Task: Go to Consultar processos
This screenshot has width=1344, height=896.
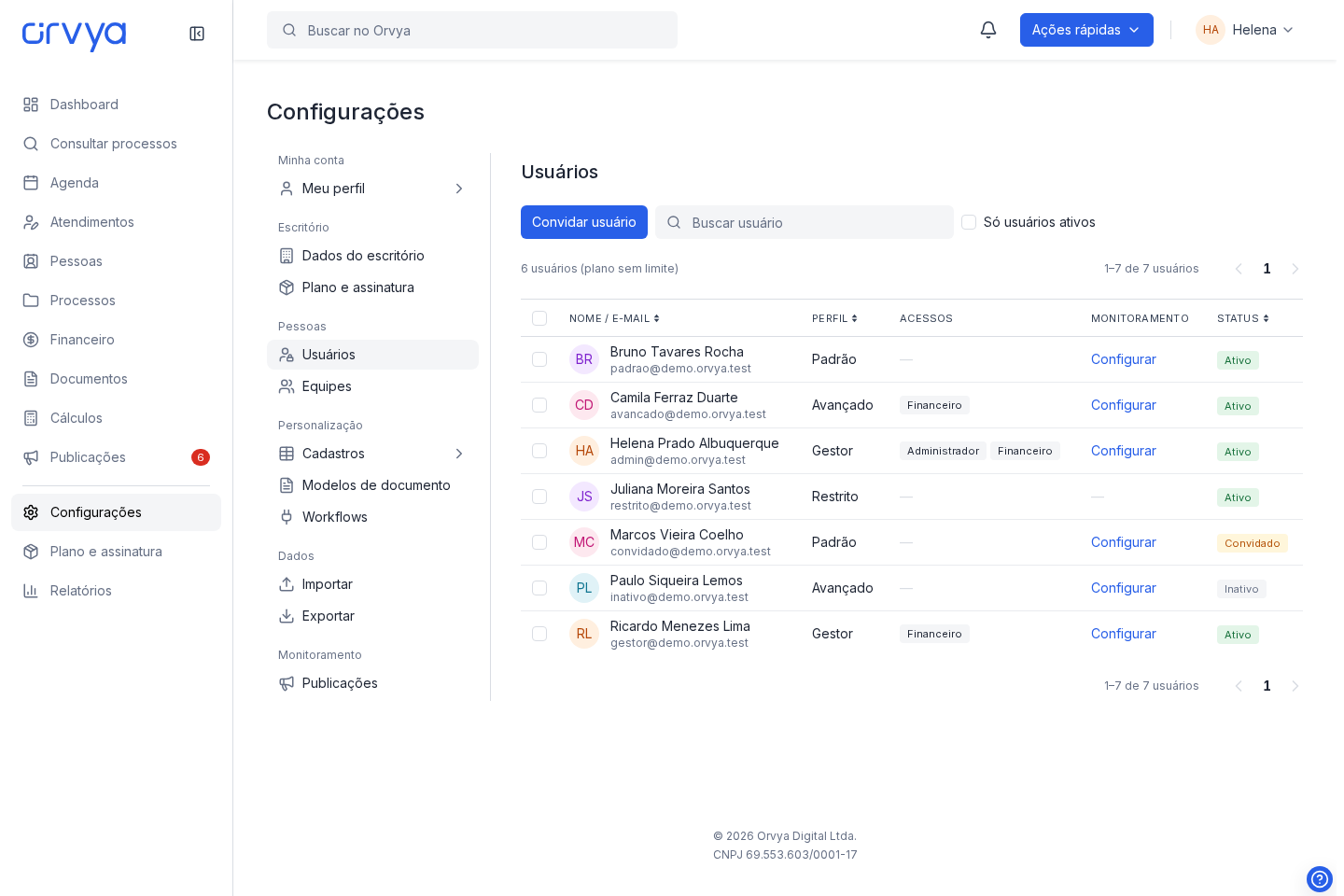Action: [116, 144]
